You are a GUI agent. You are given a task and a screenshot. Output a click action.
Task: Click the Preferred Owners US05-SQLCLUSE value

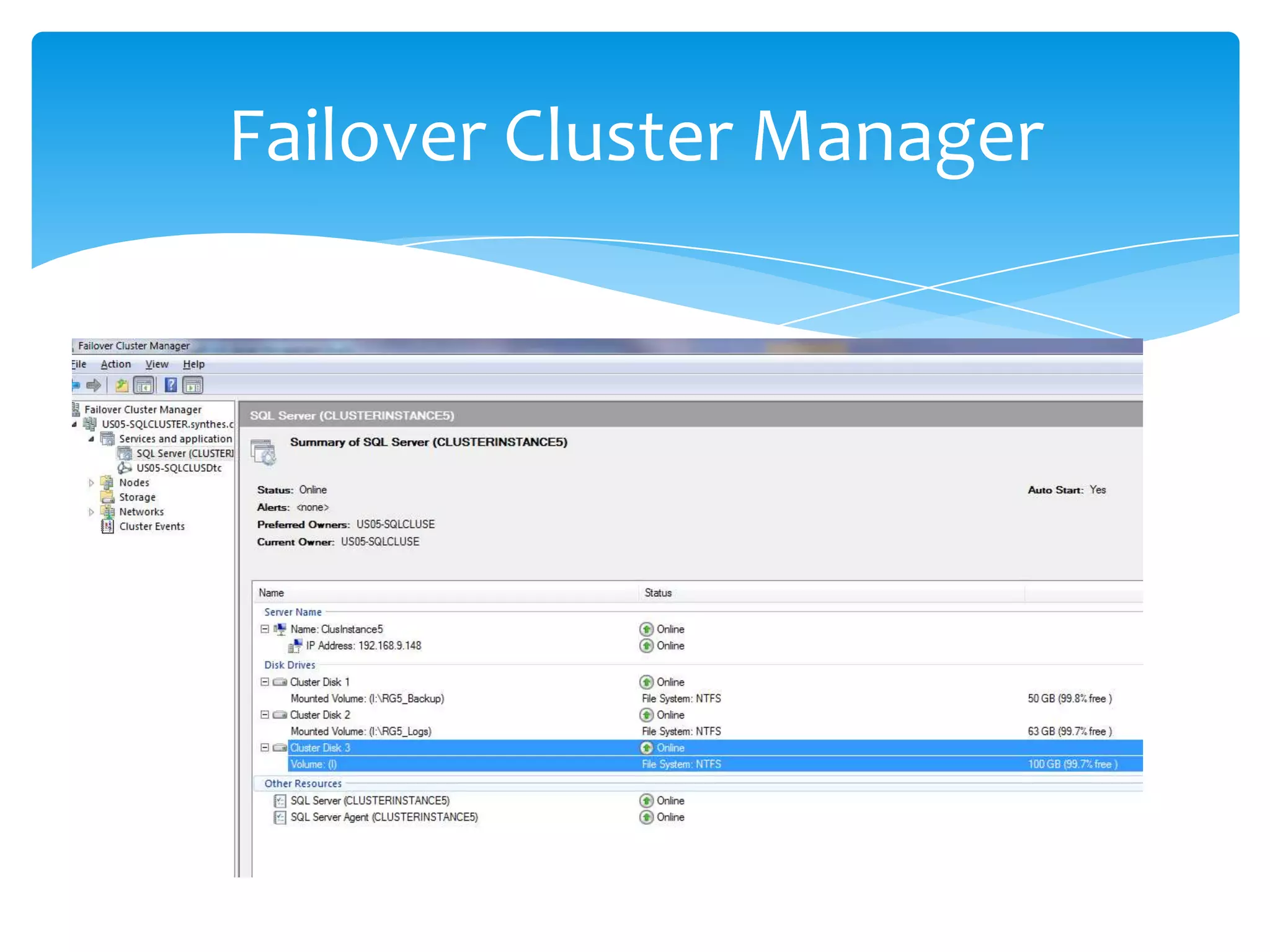point(396,524)
